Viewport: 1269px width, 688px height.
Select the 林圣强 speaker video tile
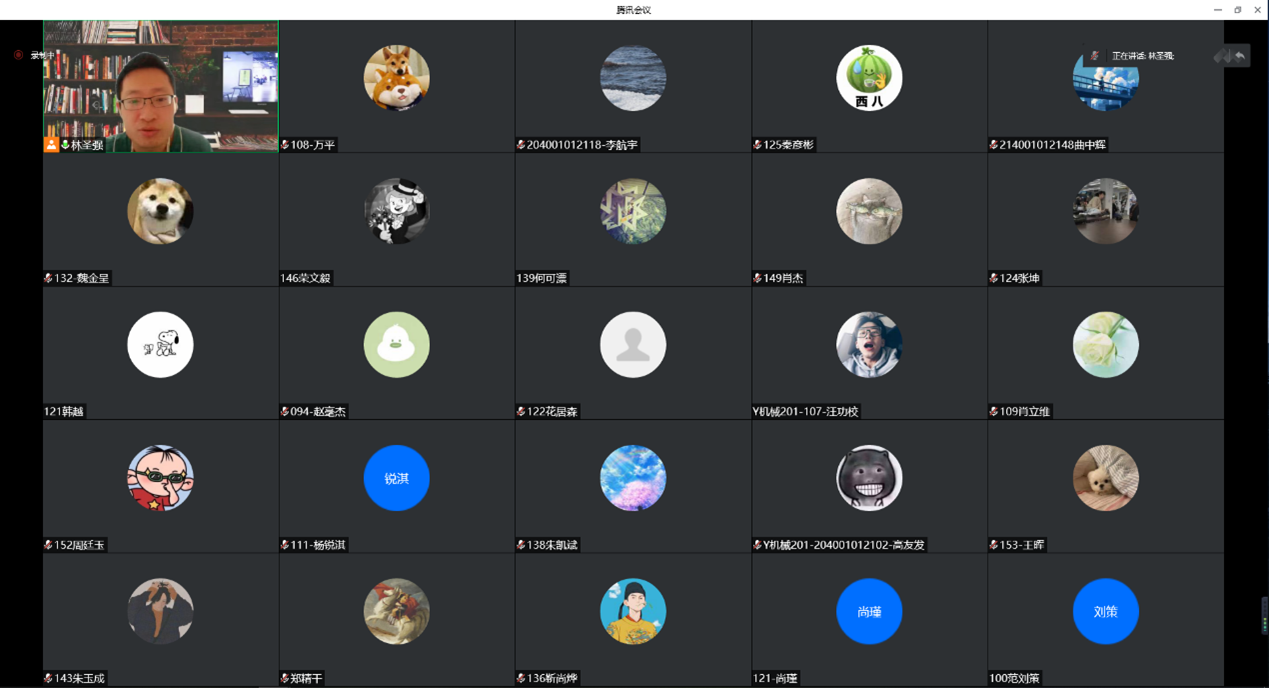pyautogui.click(x=160, y=86)
